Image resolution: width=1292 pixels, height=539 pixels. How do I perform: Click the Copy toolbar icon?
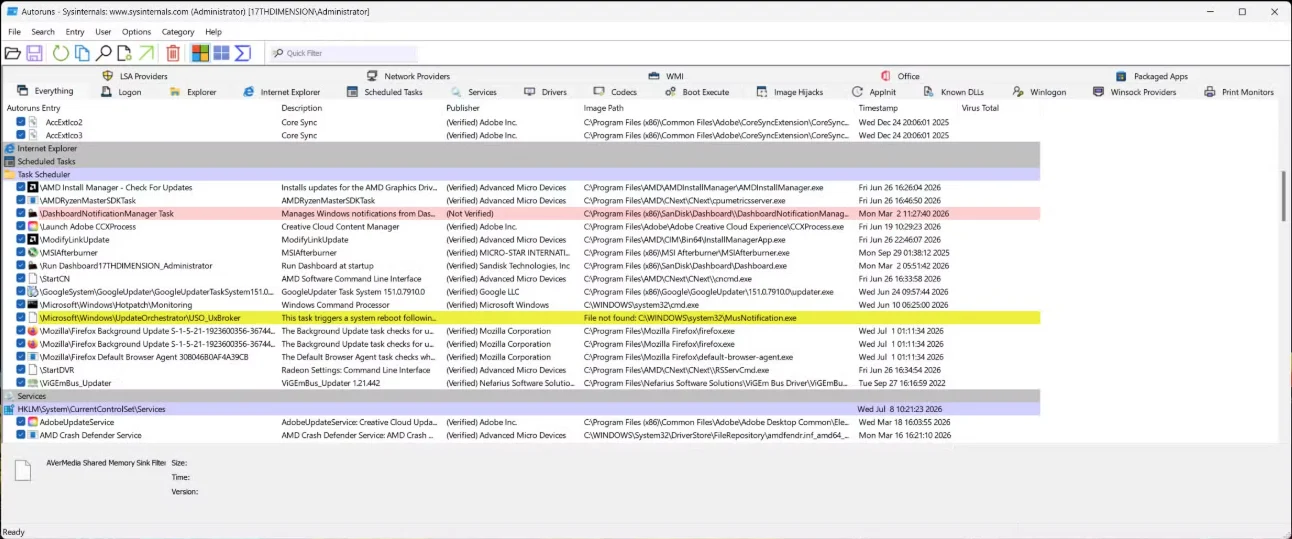coord(82,53)
